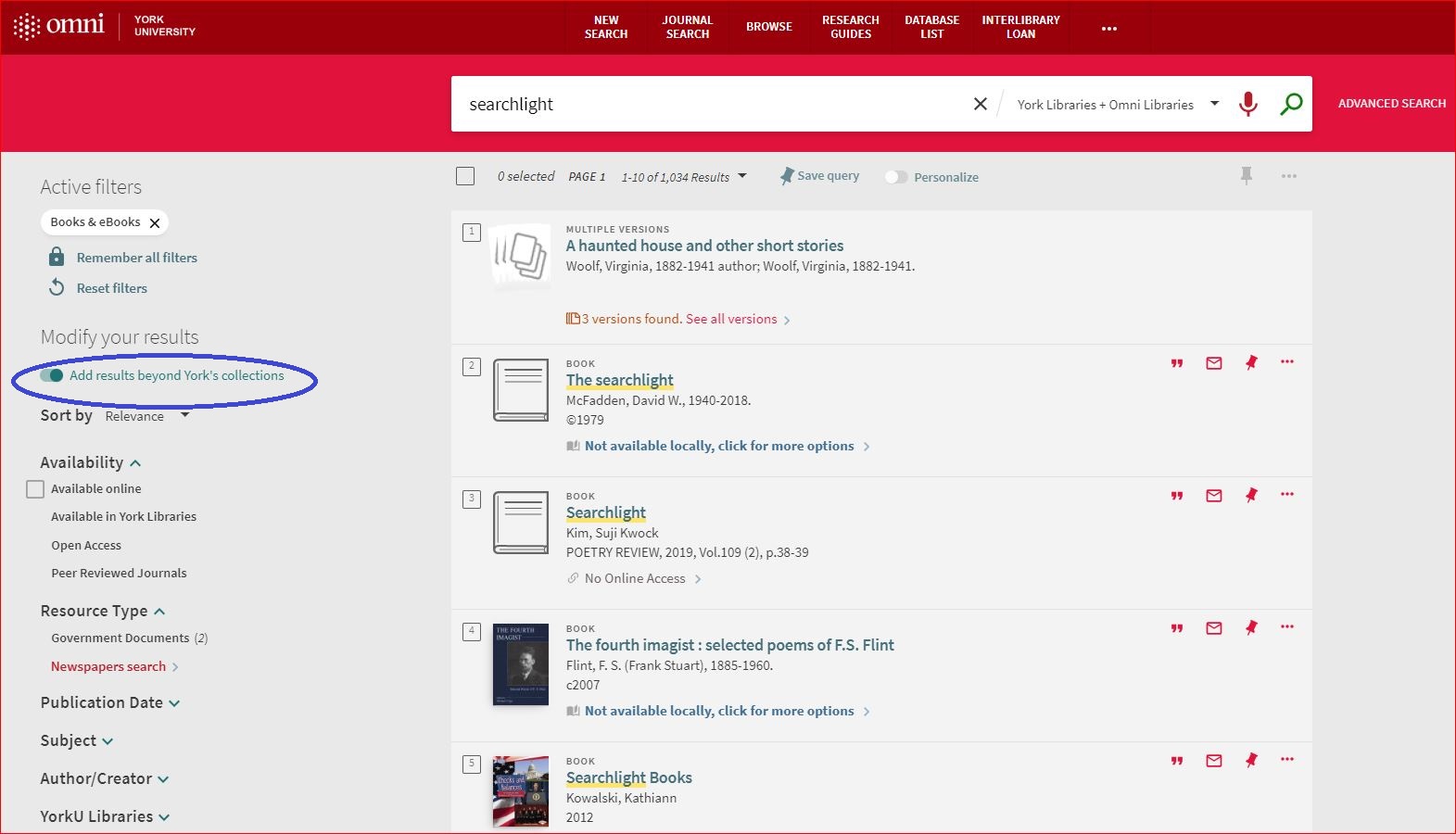Check the Available online checkbox
Image resolution: width=1456 pixels, height=834 pixels.
click(35, 489)
